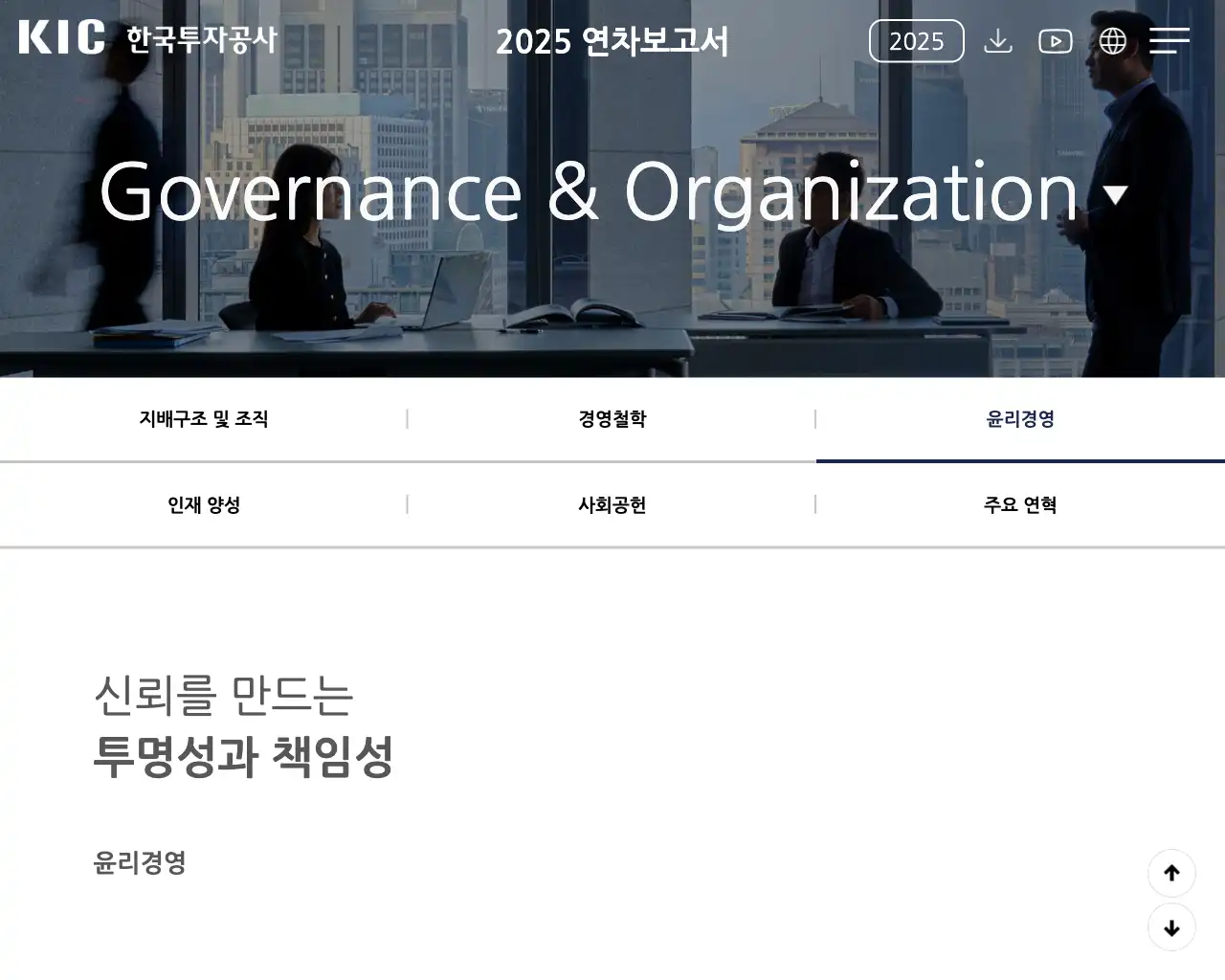Switch to the 지배구조 및 조직 tab
Image resolution: width=1225 pixels, height=980 pixels.
pyautogui.click(x=204, y=419)
